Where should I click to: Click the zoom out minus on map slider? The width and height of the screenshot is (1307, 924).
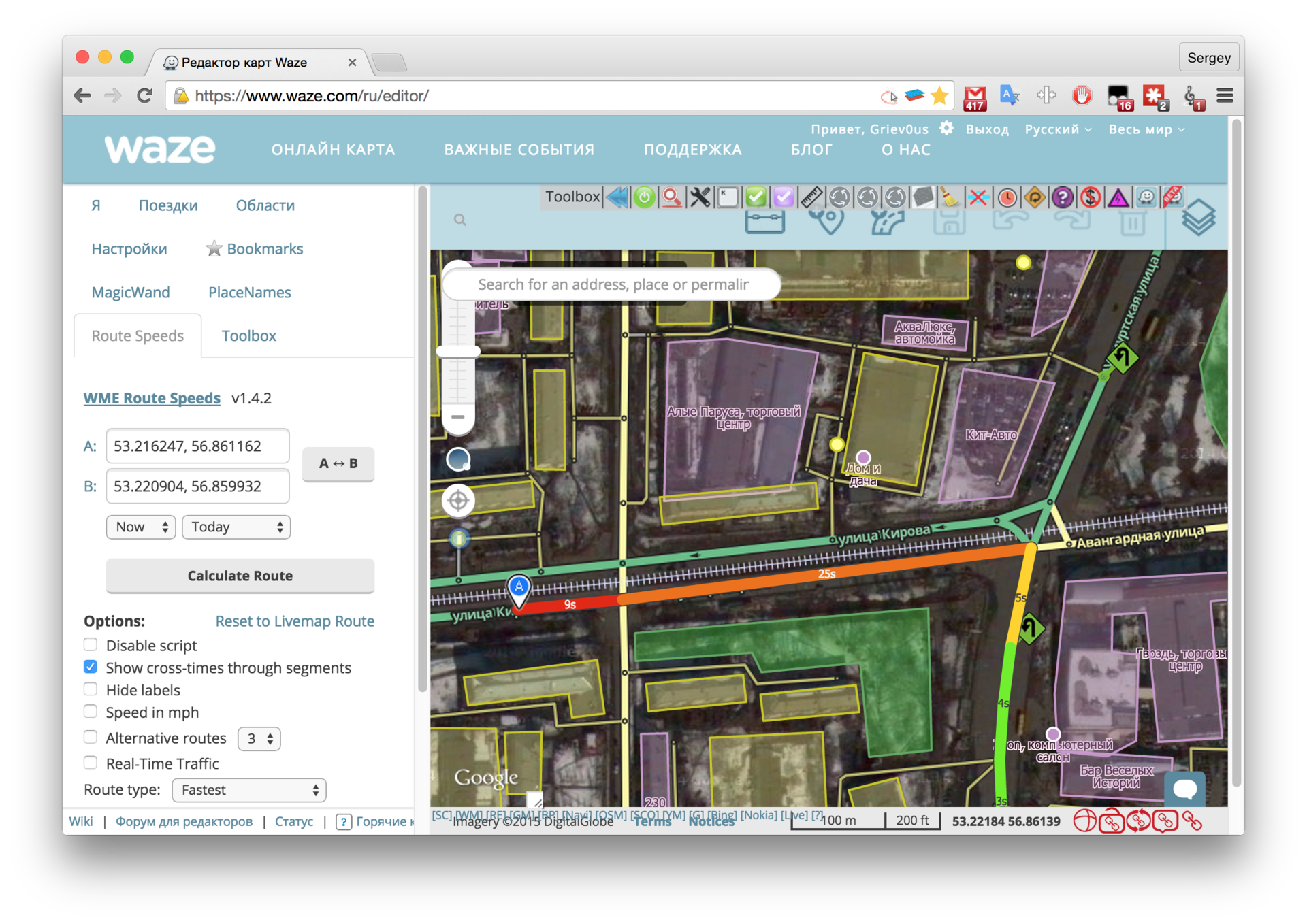(457, 417)
